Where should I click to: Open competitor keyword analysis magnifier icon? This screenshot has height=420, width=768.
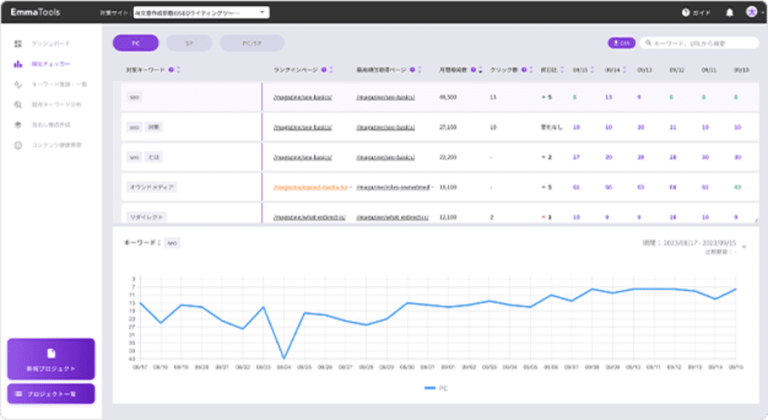point(18,105)
